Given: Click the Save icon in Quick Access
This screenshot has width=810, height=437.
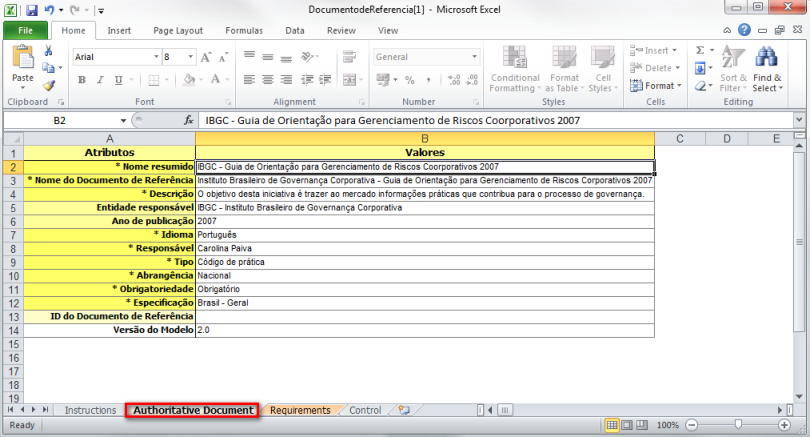Looking at the screenshot, I should (x=32, y=10).
